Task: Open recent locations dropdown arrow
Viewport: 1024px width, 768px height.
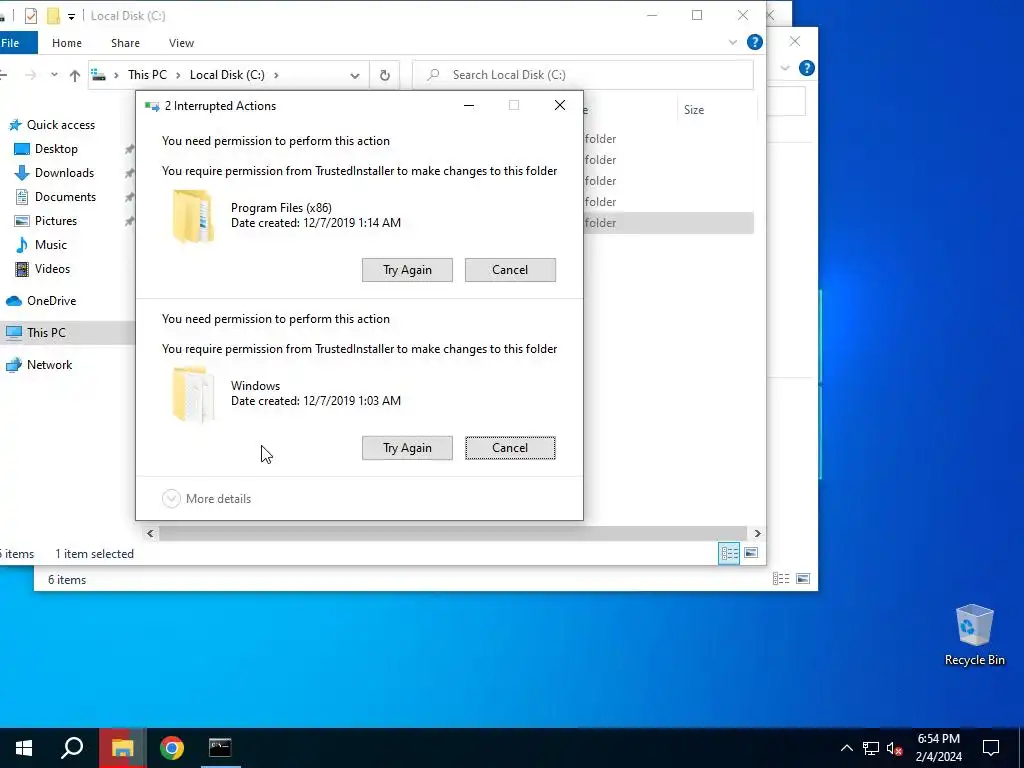Action: (54, 75)
